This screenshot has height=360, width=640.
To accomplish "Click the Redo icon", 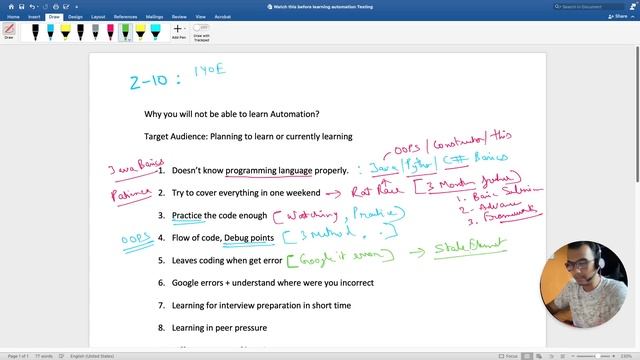I will coord(45,7).
